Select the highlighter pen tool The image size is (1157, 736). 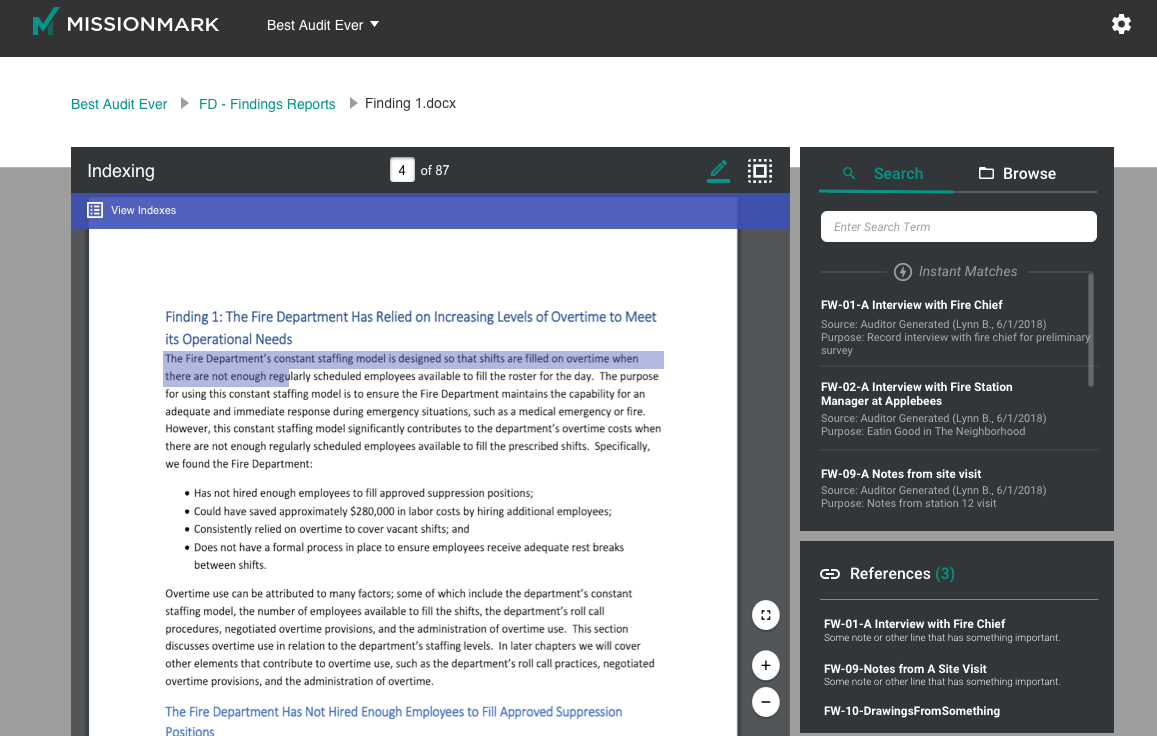[719, 171]
